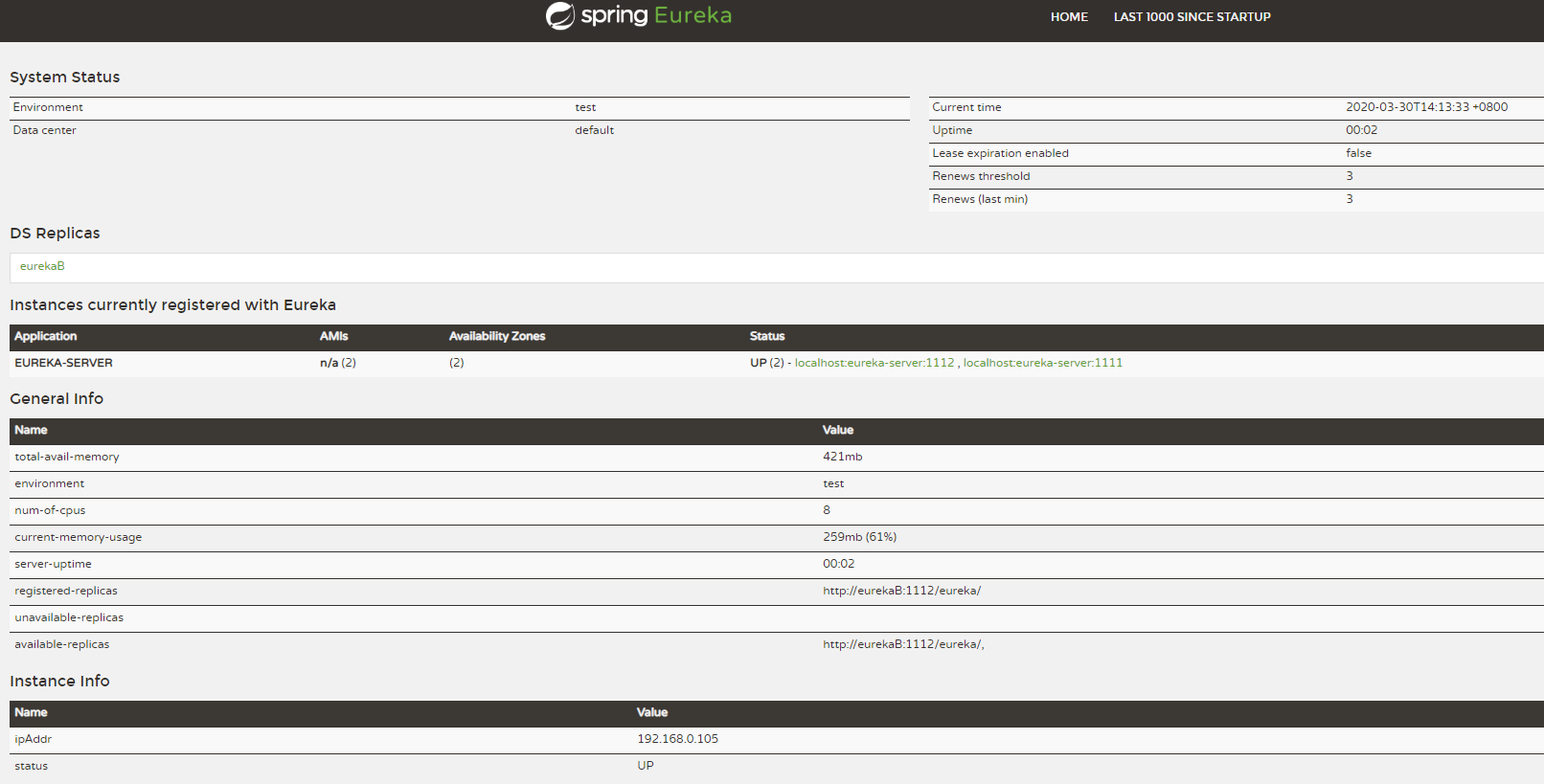
Task: Click the Lease expiration enabled value false
Action: point(1358,153)
